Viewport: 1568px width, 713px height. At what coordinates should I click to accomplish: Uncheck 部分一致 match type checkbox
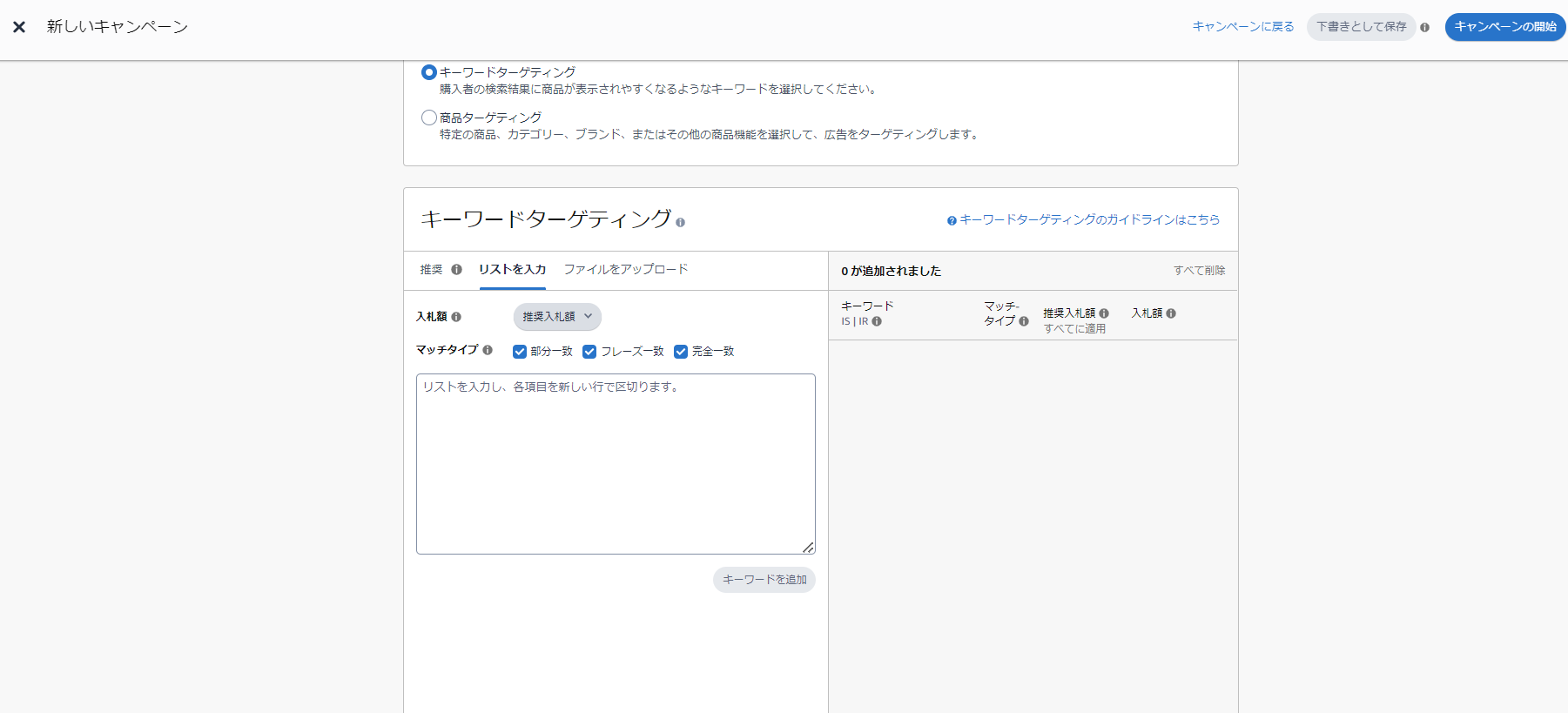(x=520, y=352)
